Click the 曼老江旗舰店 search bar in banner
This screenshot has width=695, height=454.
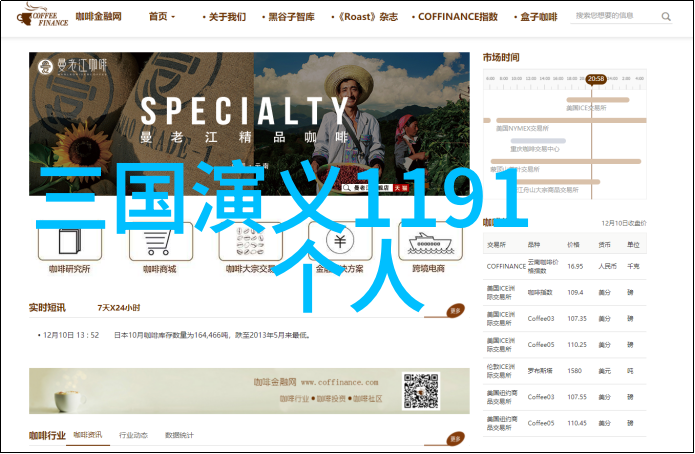375,188
